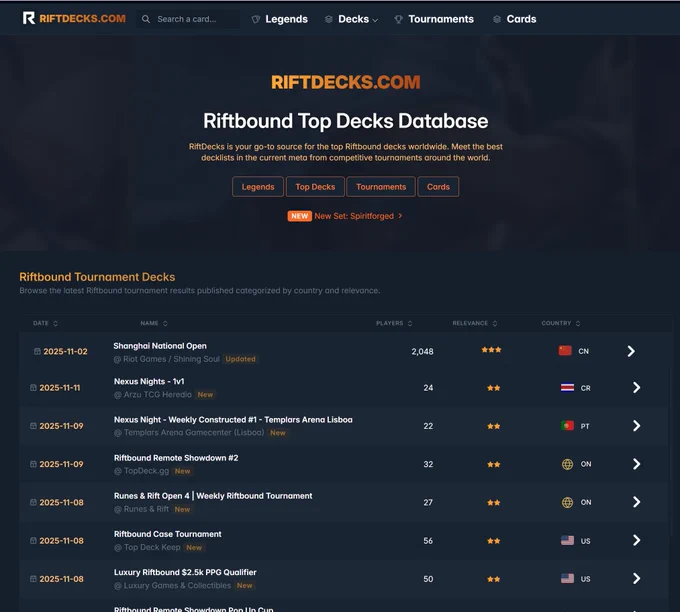The width and height of the screenshot is (680, 612).
Task: Click the Cards stack icon in navbar
Action: 497,19
